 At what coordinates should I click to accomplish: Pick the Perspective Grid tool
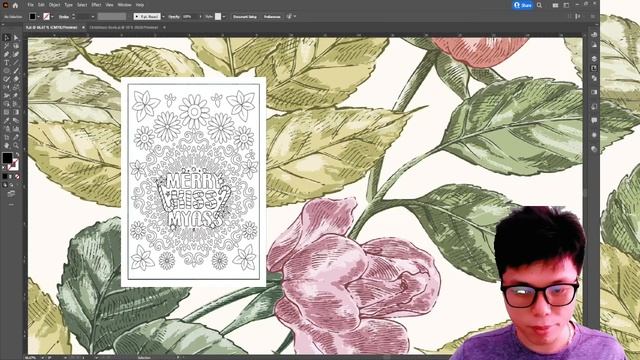(x=16, y=104)
